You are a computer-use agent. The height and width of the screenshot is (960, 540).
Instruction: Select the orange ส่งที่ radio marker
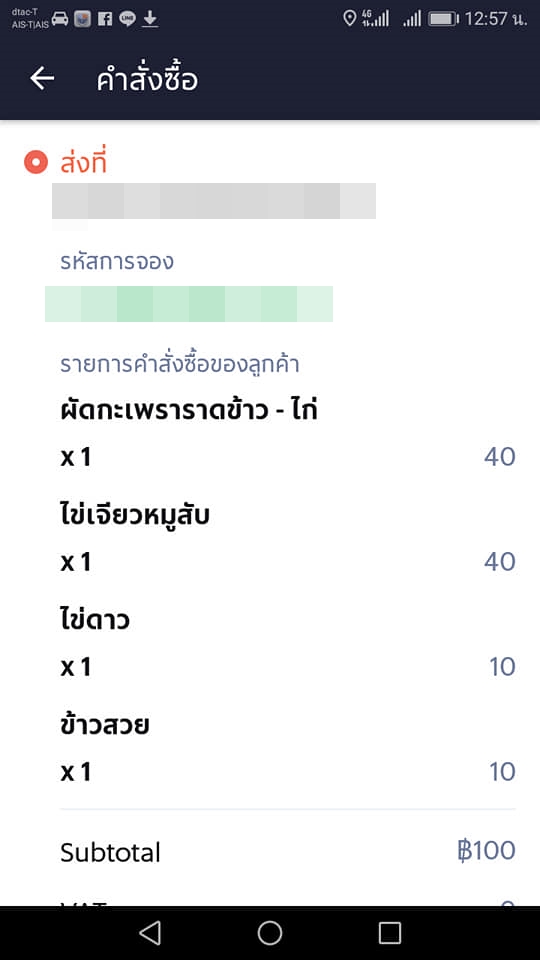(36, 162)
